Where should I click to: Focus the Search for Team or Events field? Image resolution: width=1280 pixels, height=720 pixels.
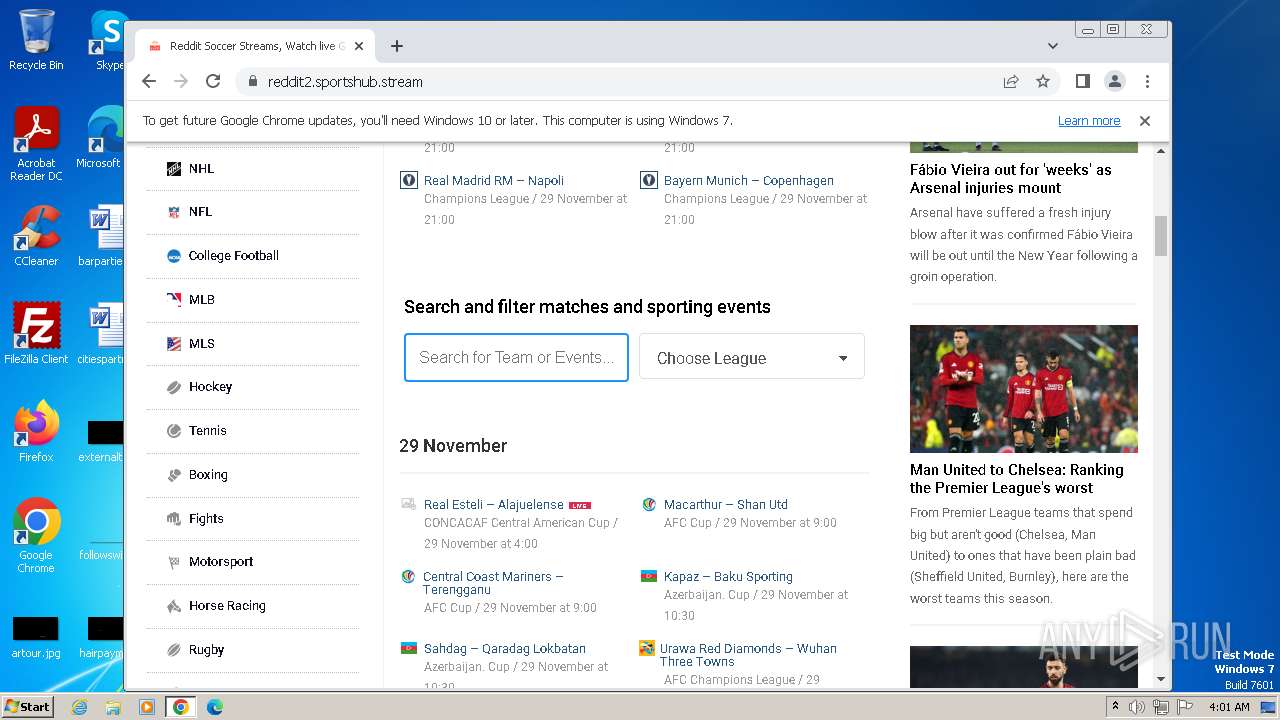(516, 358)
